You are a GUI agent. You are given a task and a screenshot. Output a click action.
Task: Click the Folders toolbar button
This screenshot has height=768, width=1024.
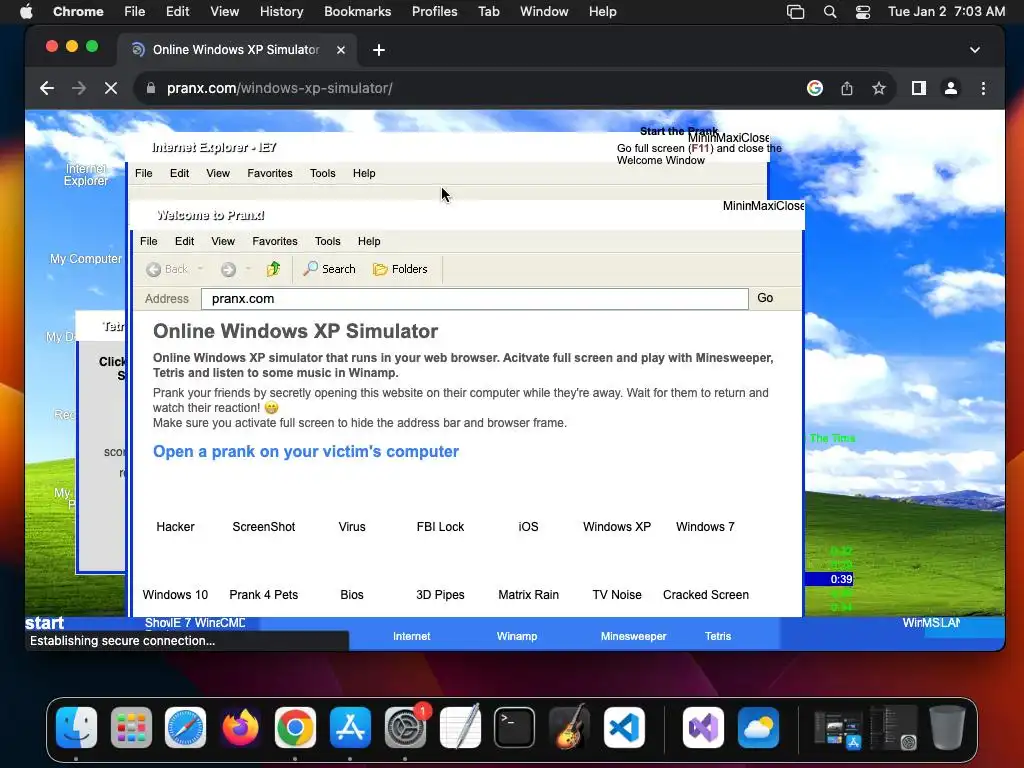(x=400, y=269)
